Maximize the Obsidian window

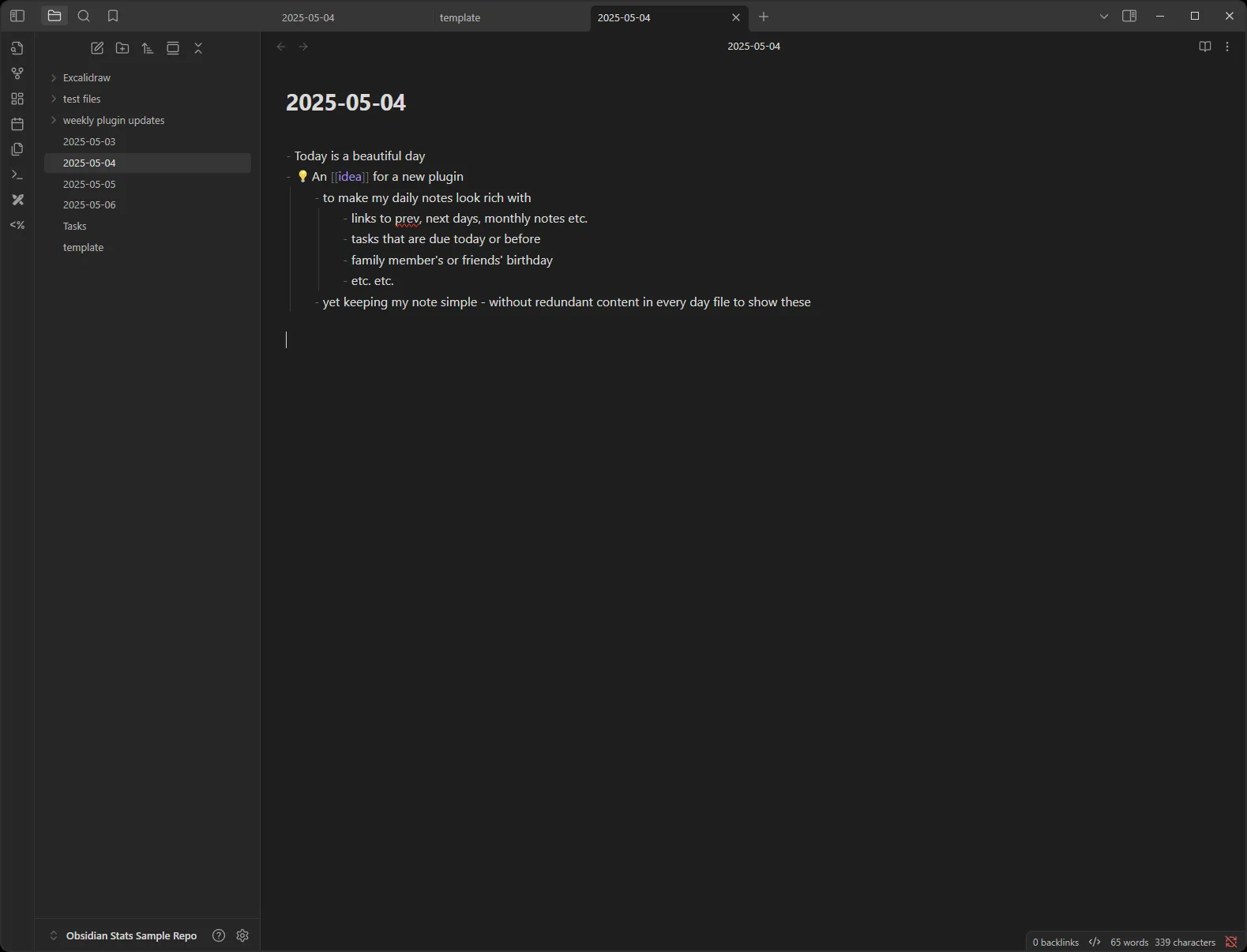[x=1195, y=16]
